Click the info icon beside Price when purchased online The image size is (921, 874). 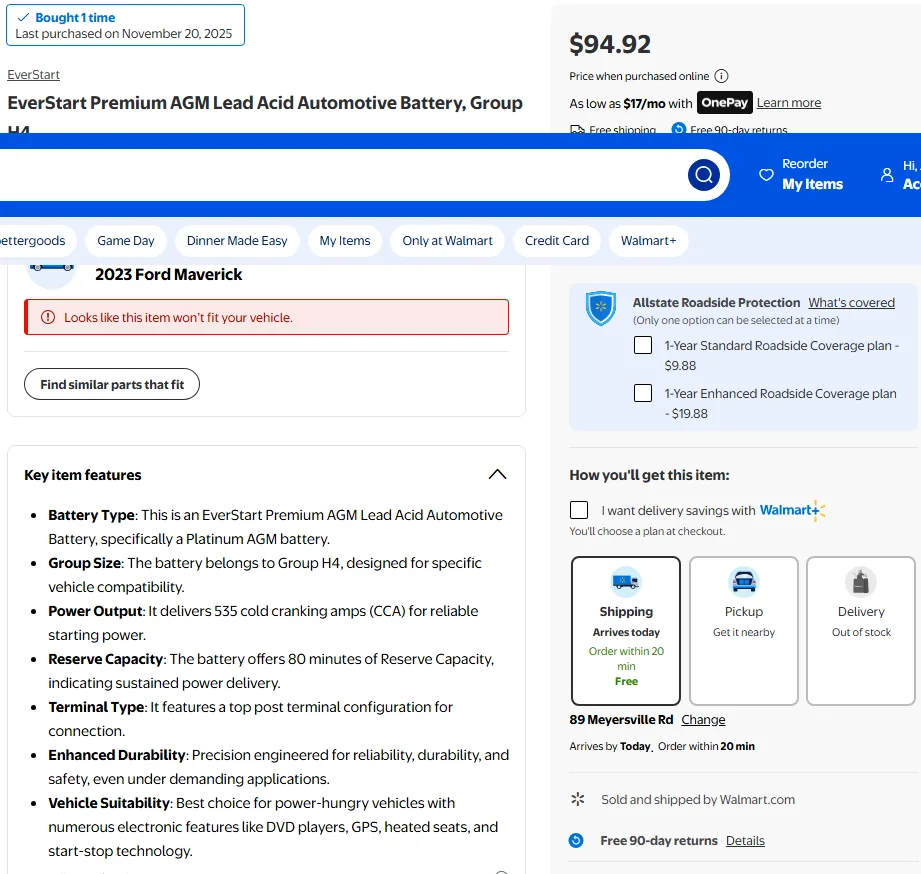(x=721, y=76)
